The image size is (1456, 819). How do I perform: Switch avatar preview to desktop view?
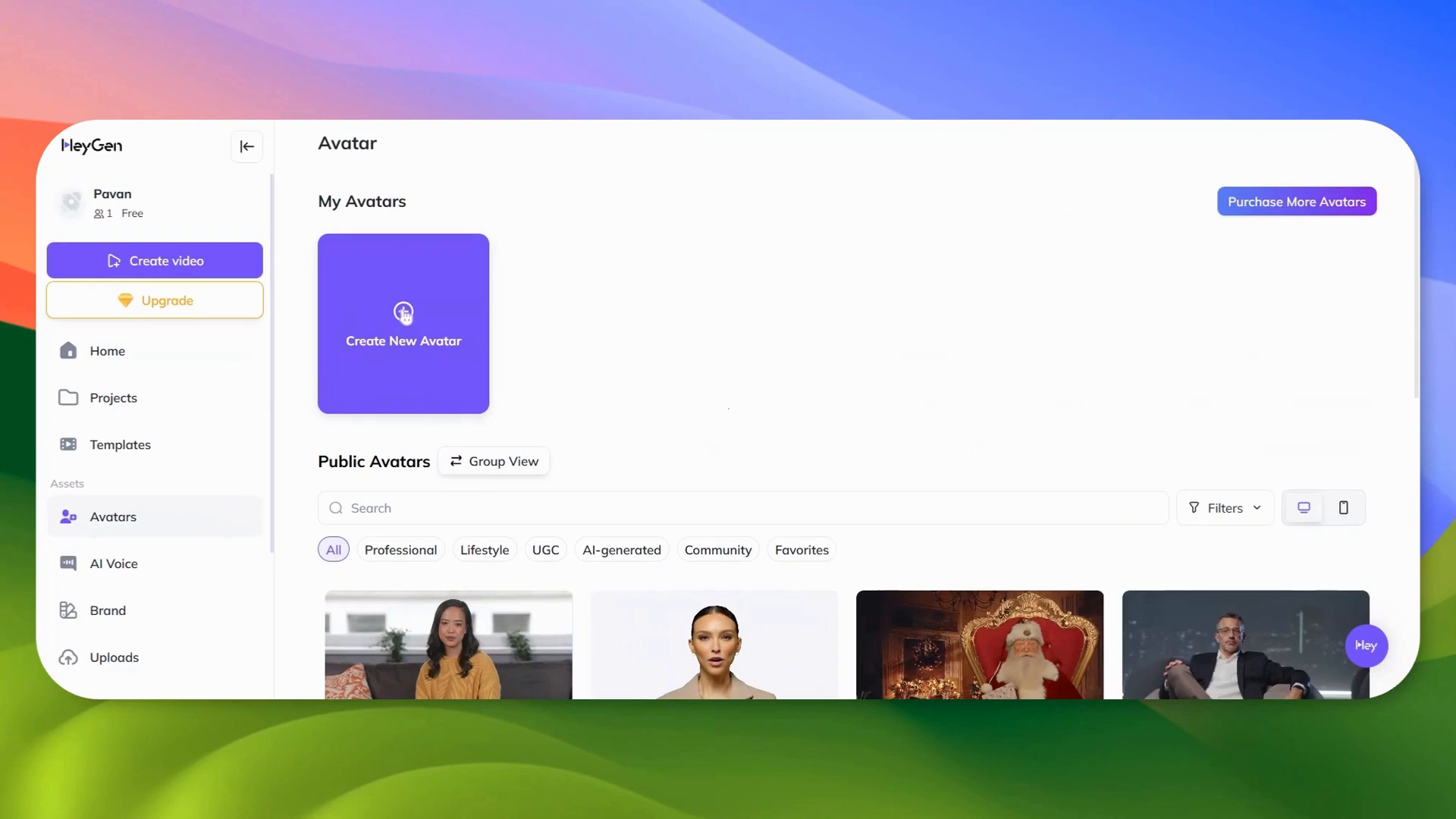[1303, 507]
